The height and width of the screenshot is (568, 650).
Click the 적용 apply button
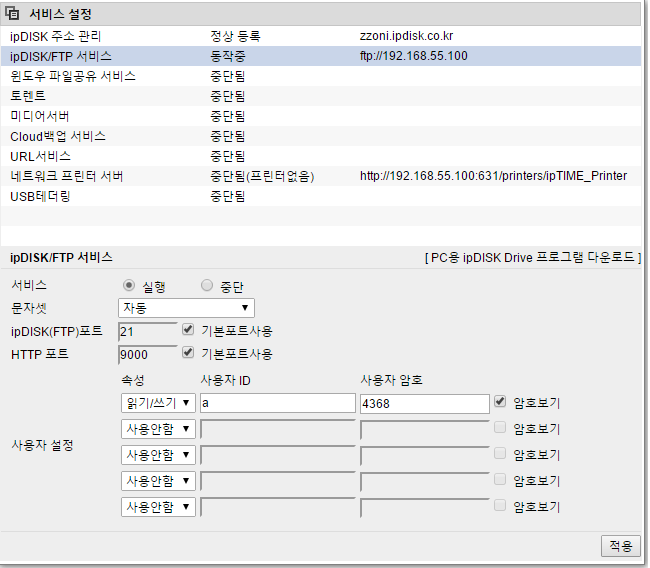point(621,546)
